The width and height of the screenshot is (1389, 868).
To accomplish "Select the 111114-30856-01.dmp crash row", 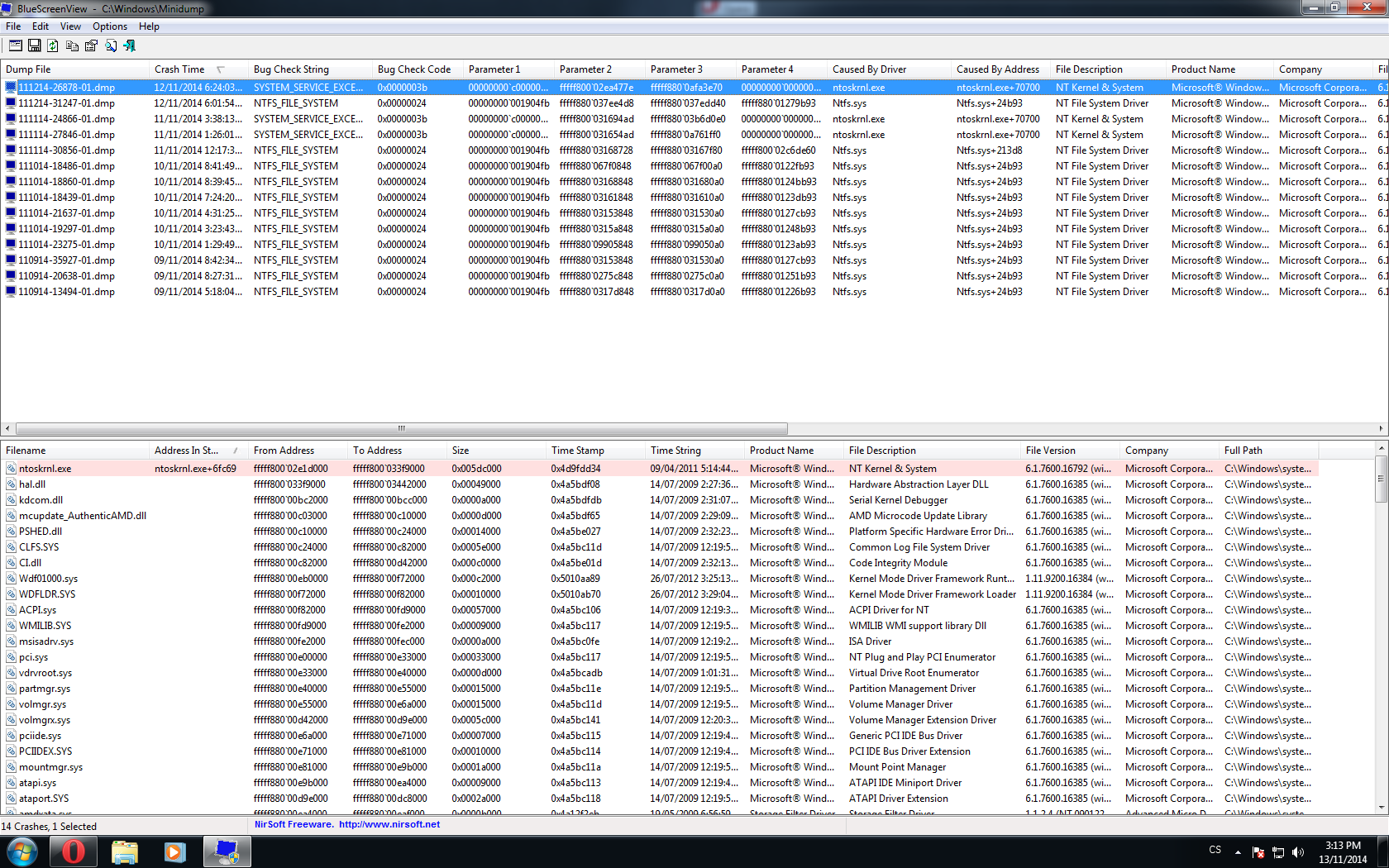I will pyautogui.click(x=694, y=150).
